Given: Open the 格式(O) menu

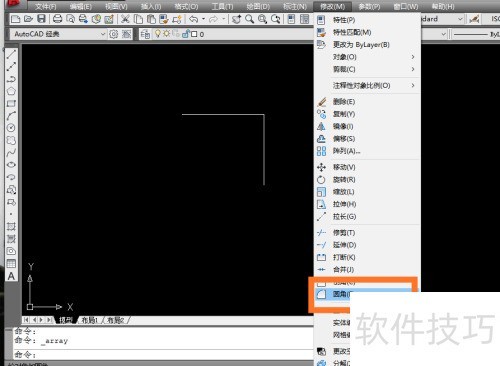Looking at the screenshot, I should pos(186,6).
